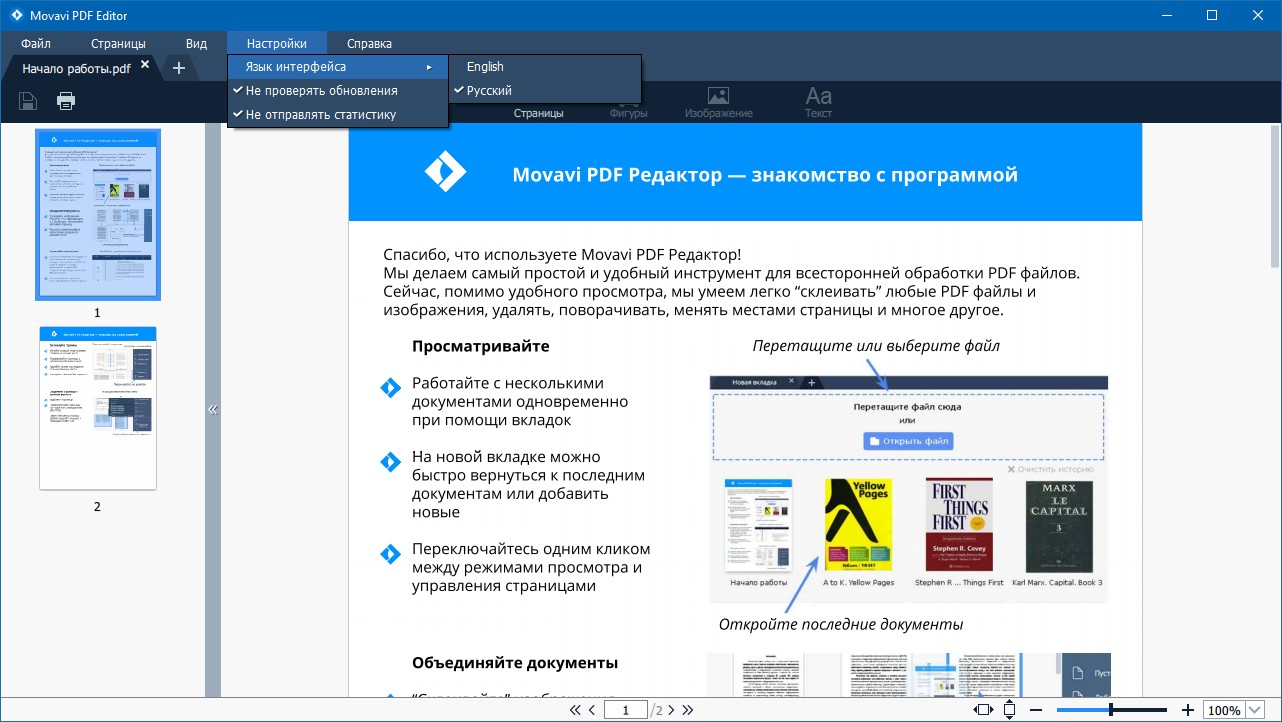Click the Настройки menu

277,43
